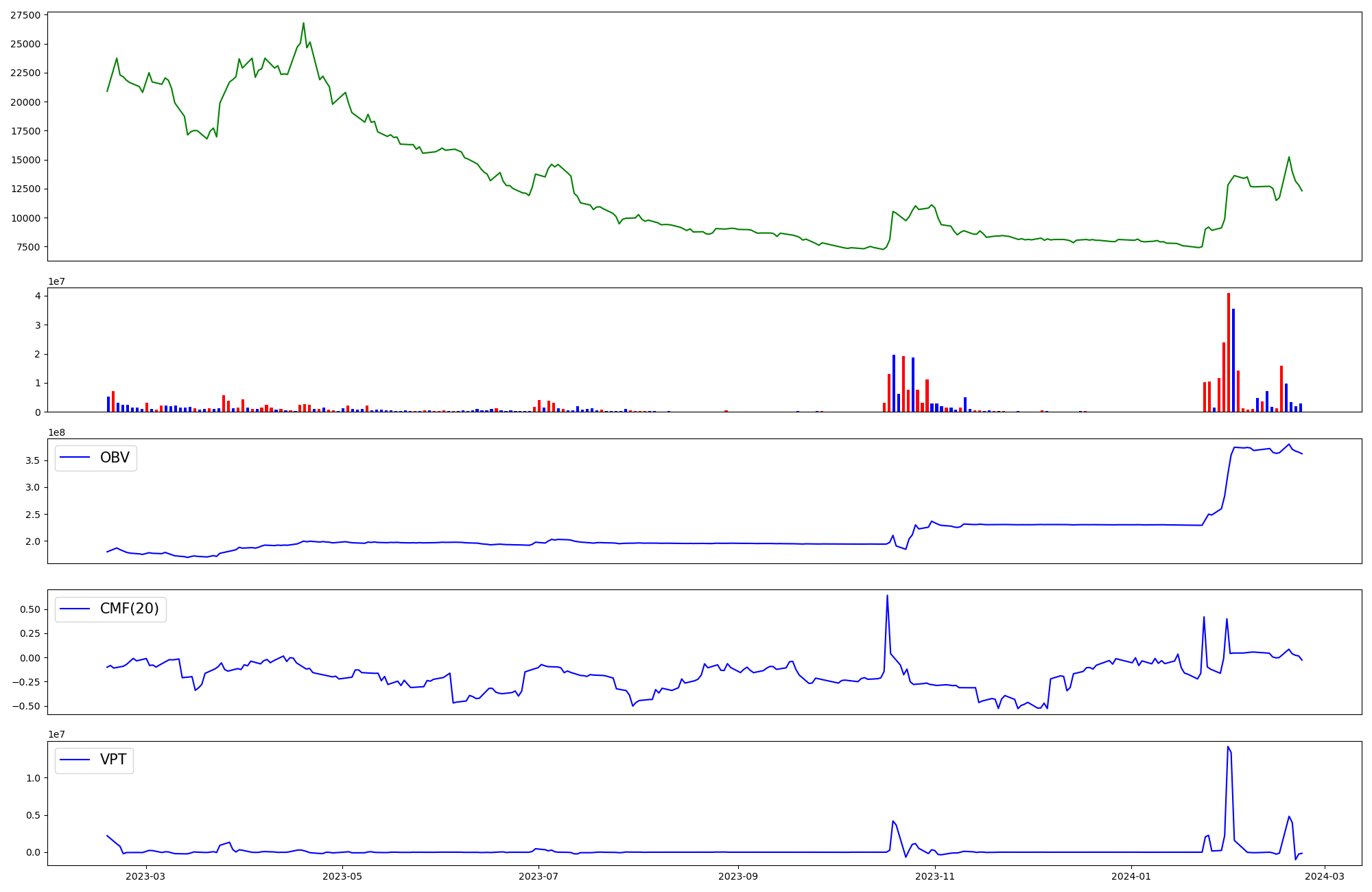
Task: Click the 2023-05 x-axis date label
Action: (x=342, y=876)
